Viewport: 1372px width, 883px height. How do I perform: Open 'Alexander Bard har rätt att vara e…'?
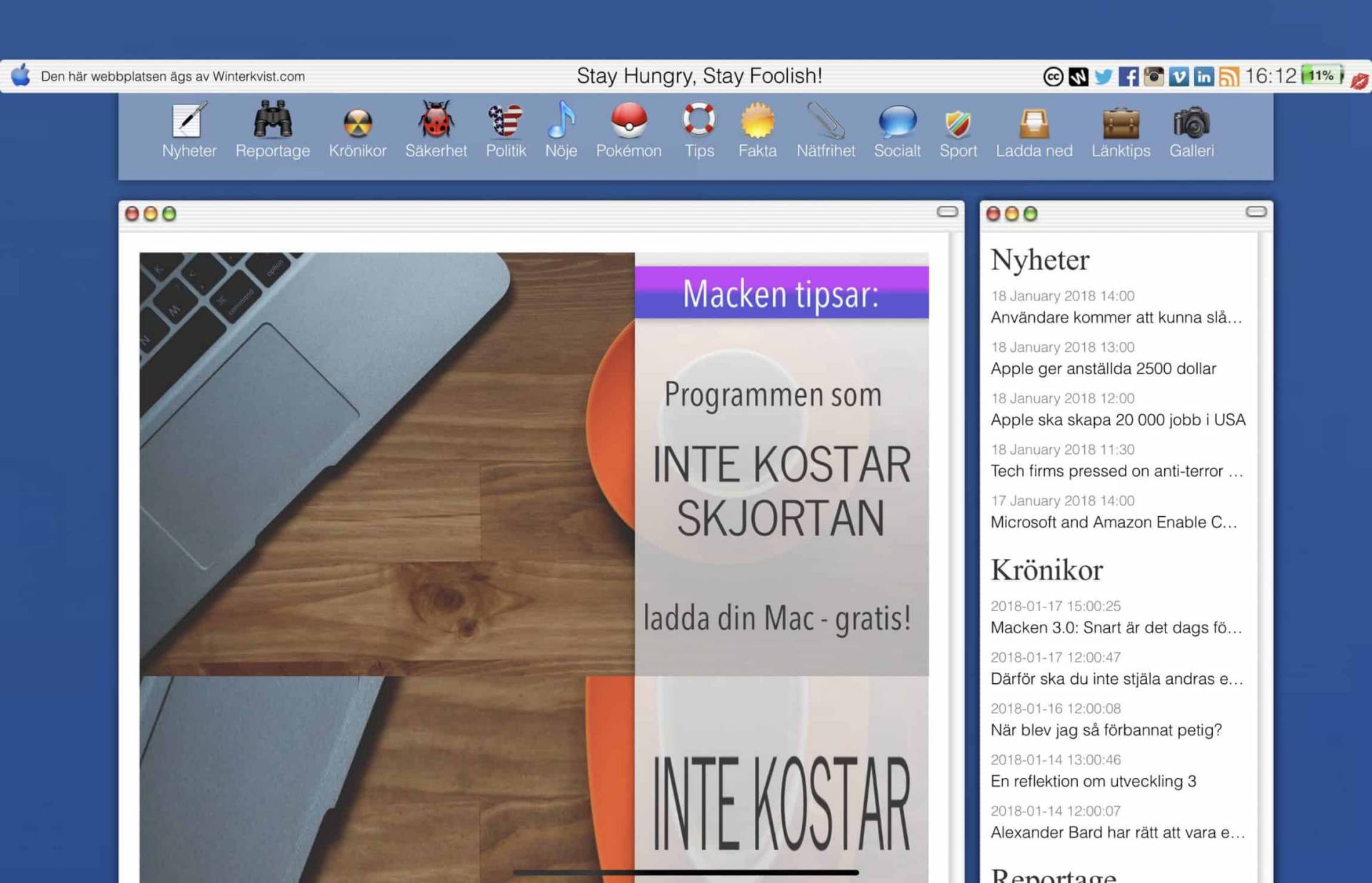1117,832
